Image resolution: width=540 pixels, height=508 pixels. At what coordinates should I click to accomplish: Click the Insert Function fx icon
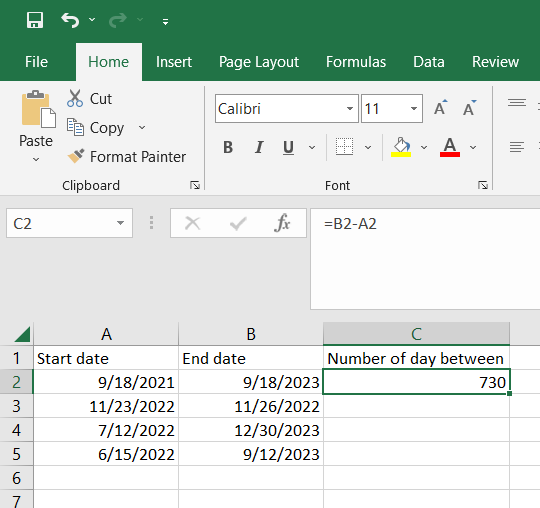pos(282,223)
